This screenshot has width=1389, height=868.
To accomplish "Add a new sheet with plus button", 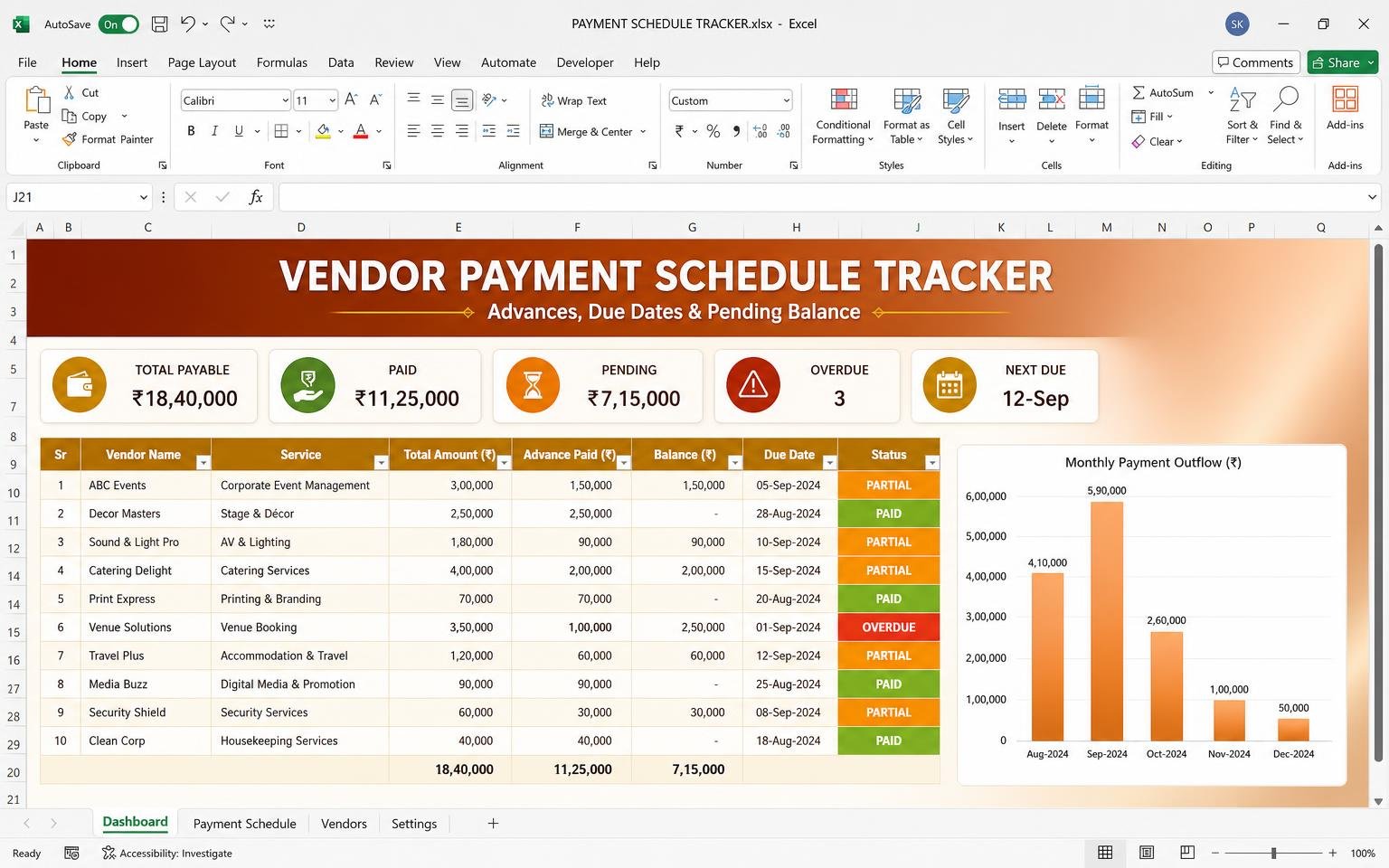I will click(493, 824).
